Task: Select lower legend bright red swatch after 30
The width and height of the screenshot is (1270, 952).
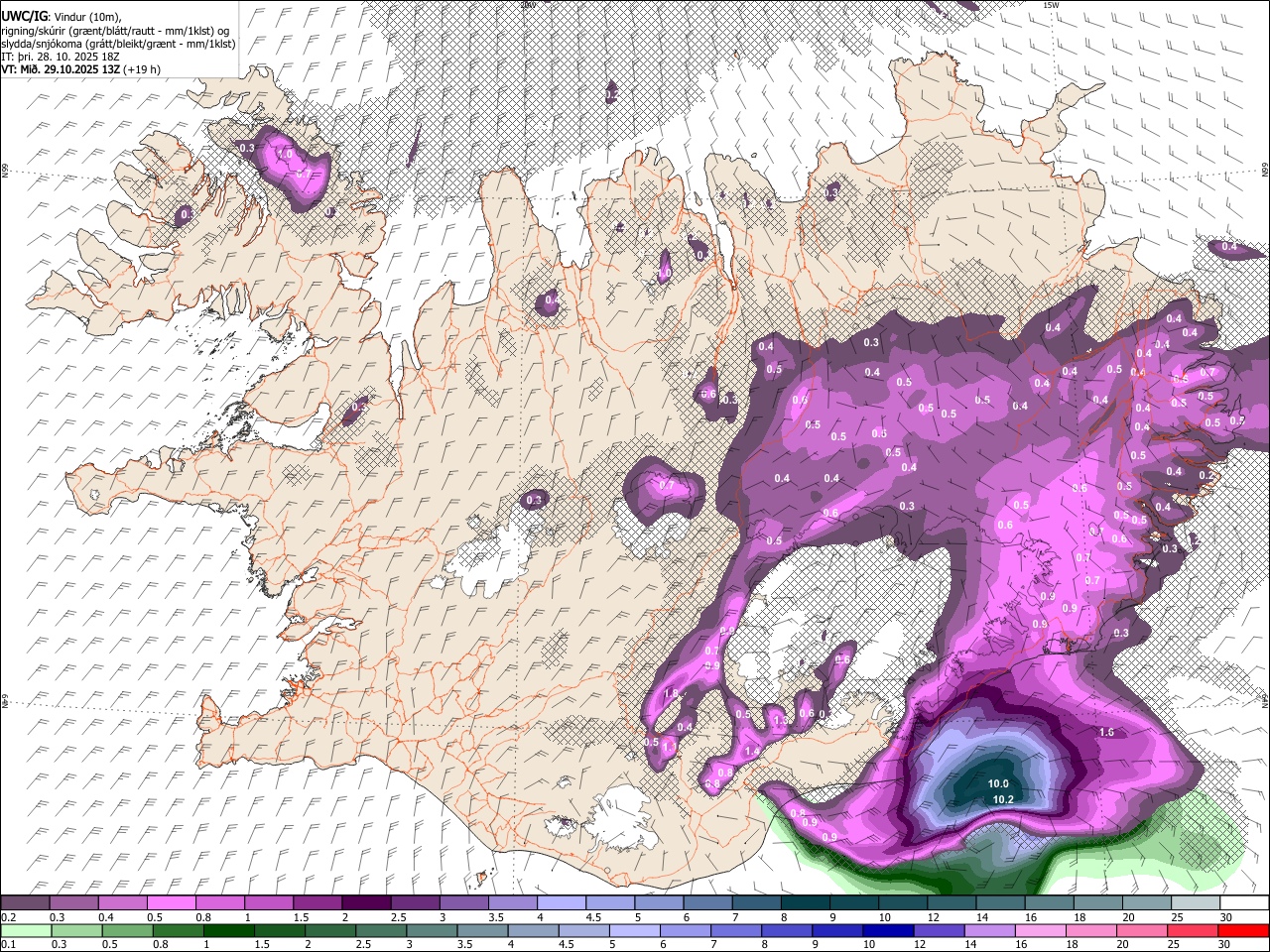Action: (1243, 930)
